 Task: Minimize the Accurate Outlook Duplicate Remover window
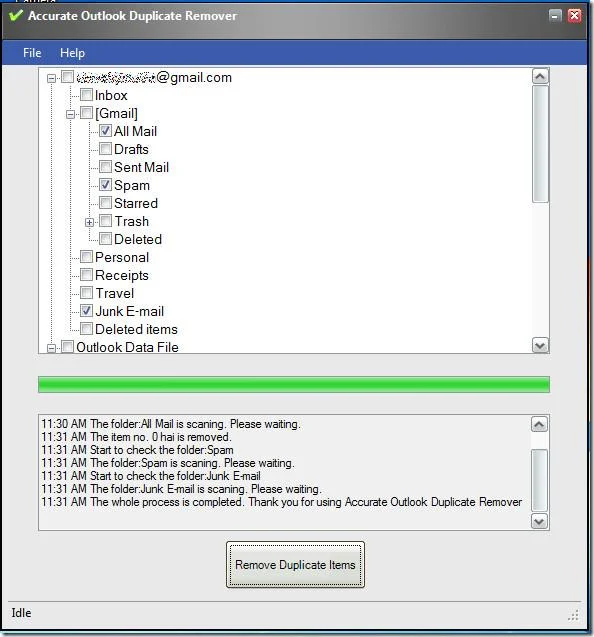pos(555,16)
